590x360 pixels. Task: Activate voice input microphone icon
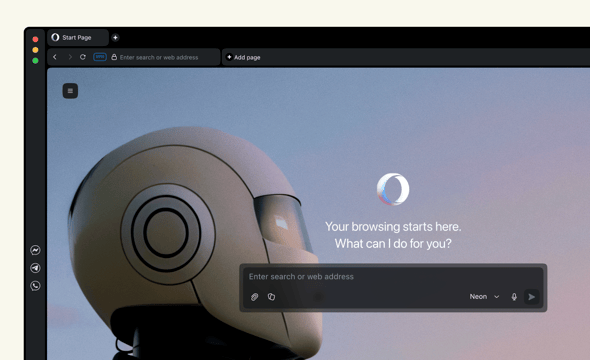pos(514,297)
